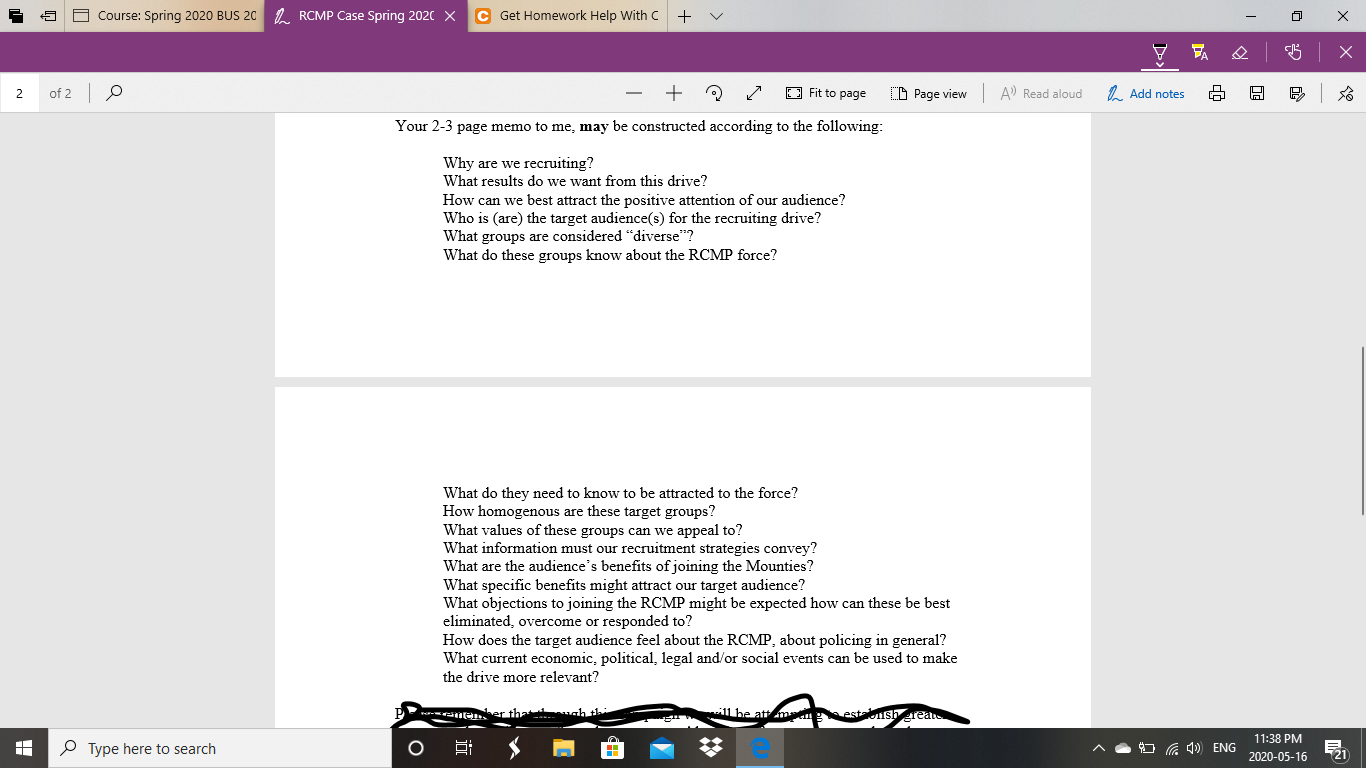Click "What do these groups know about the RCMP force?"

click(x=610, y=255)
